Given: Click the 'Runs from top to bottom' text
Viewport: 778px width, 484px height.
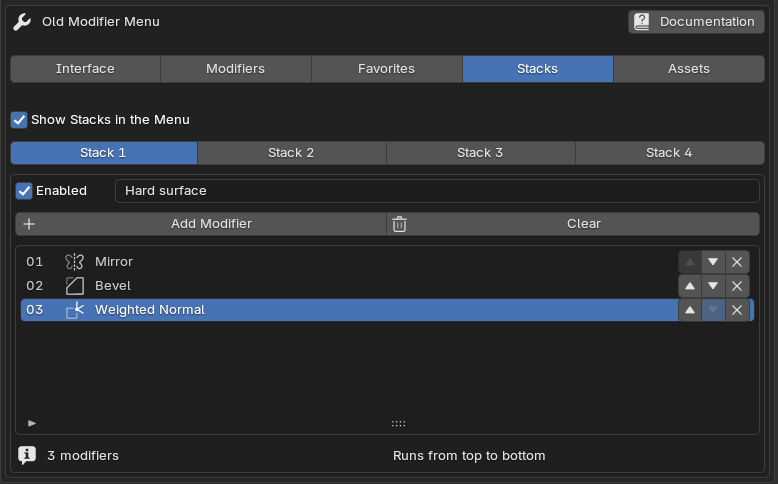Looking at the screenshot, I should pos(469,456).
